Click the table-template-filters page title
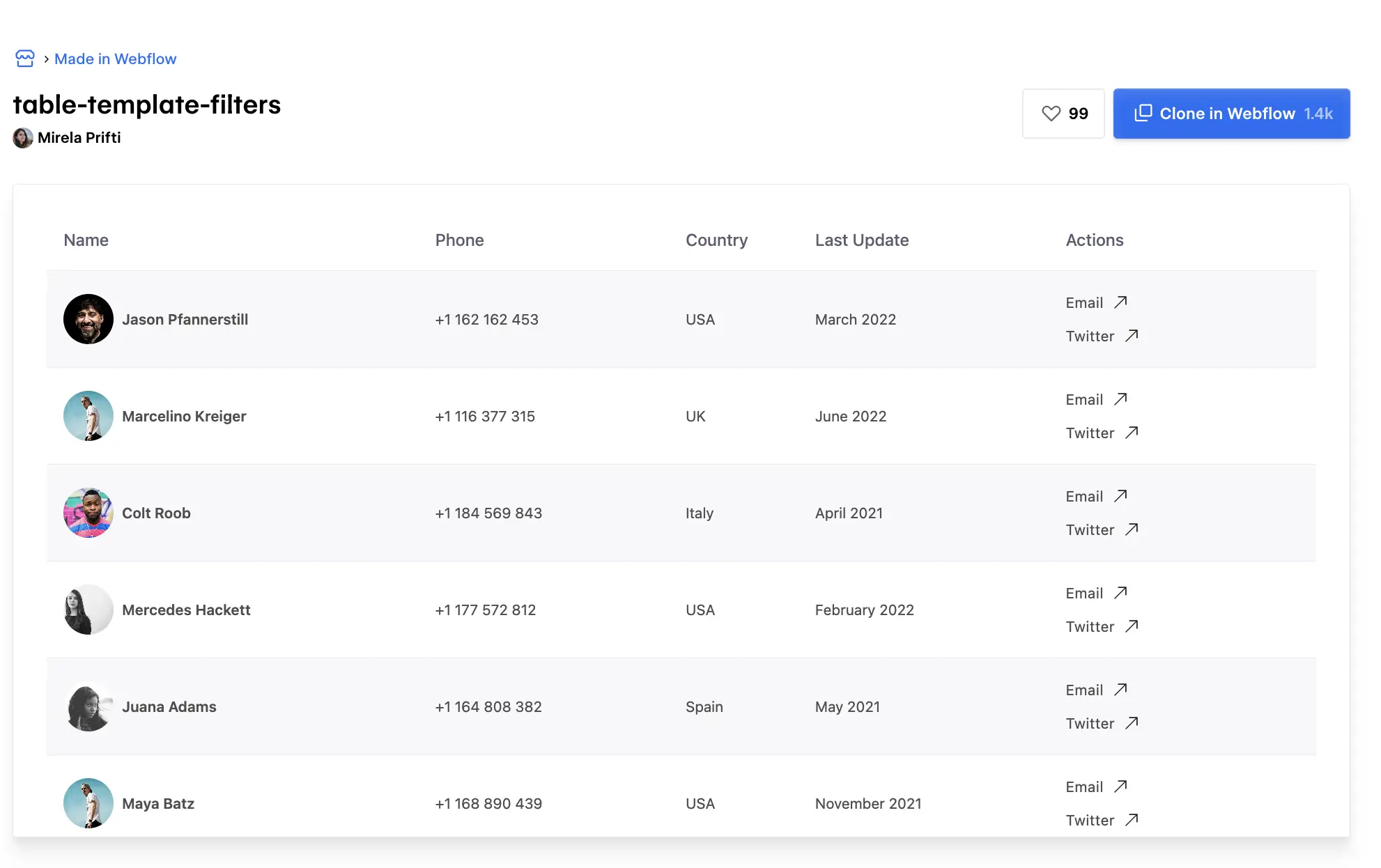The image size is (1381, 868). [x=147, y=104]
